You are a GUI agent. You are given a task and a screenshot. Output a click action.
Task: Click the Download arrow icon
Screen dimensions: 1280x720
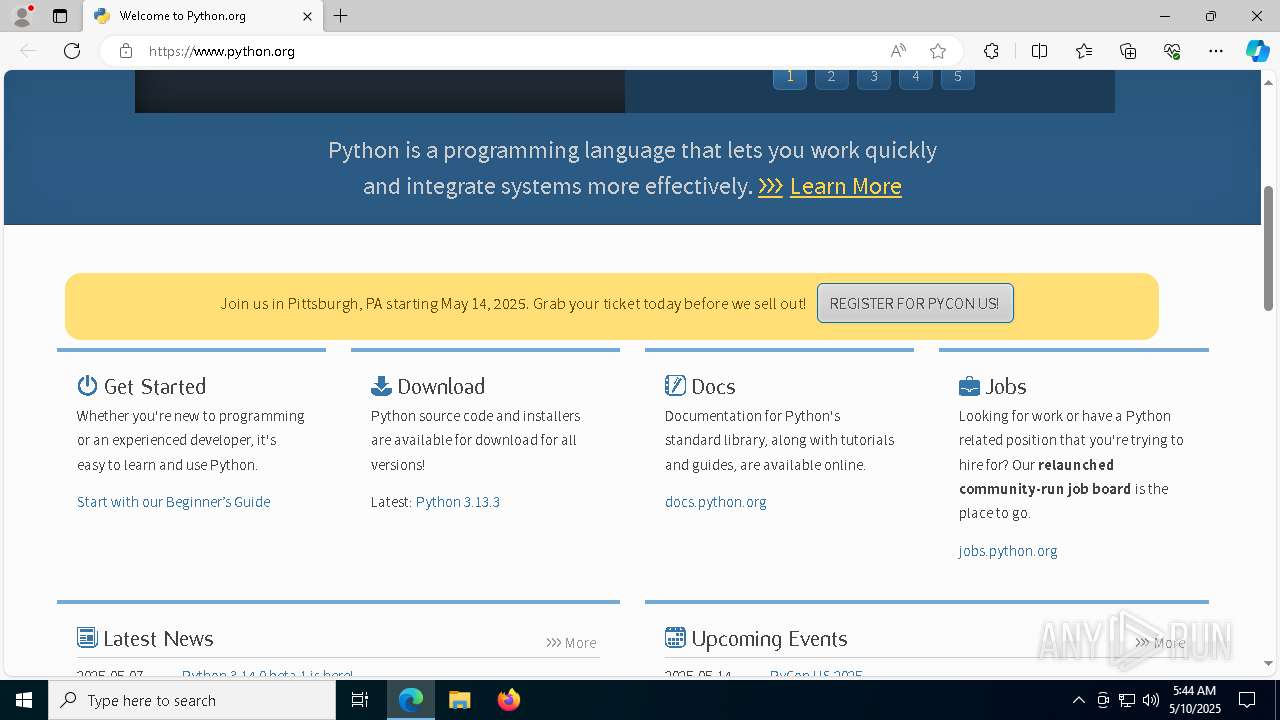[381, 386]
